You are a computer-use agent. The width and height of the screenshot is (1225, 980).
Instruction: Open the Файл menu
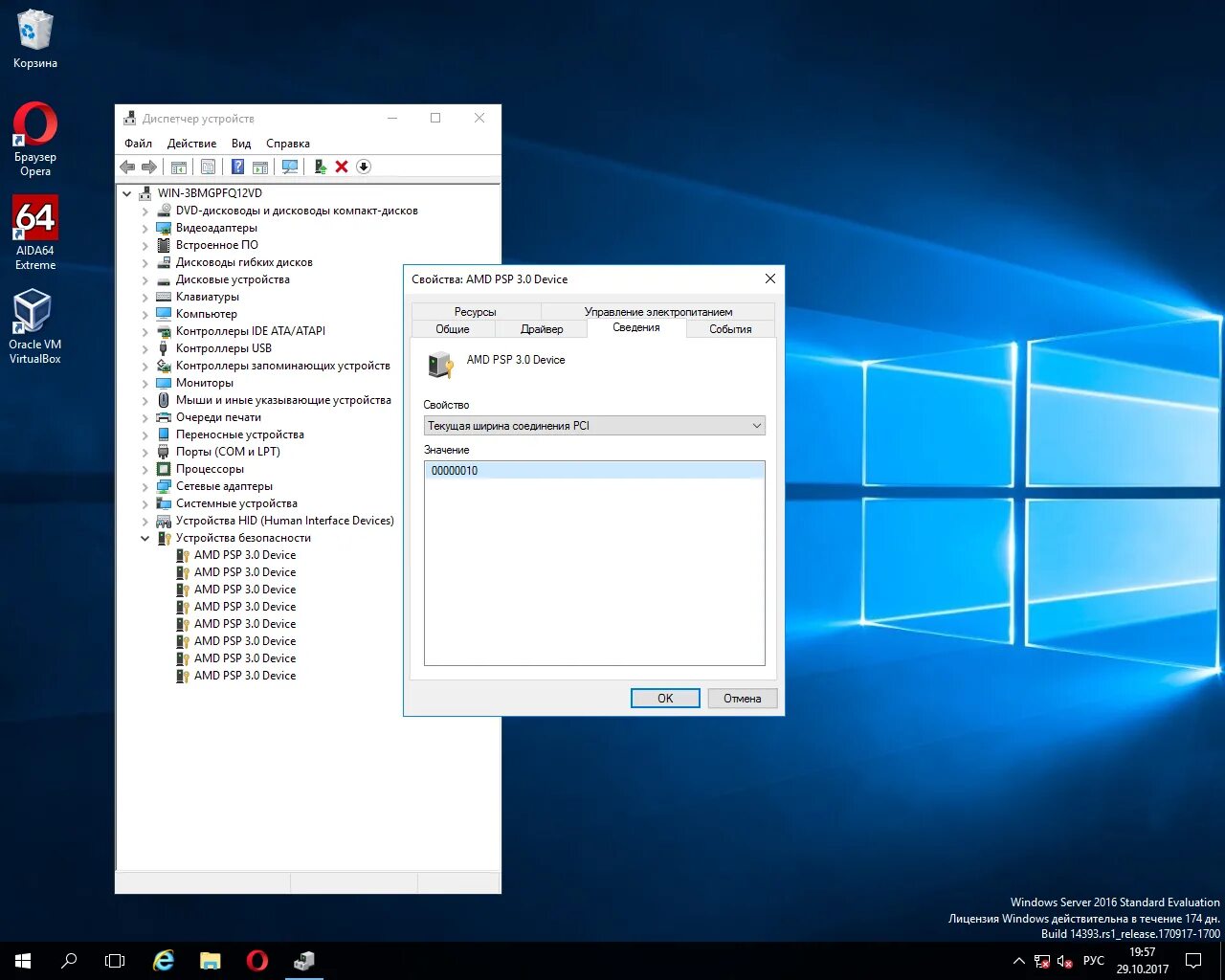[138, 144]
